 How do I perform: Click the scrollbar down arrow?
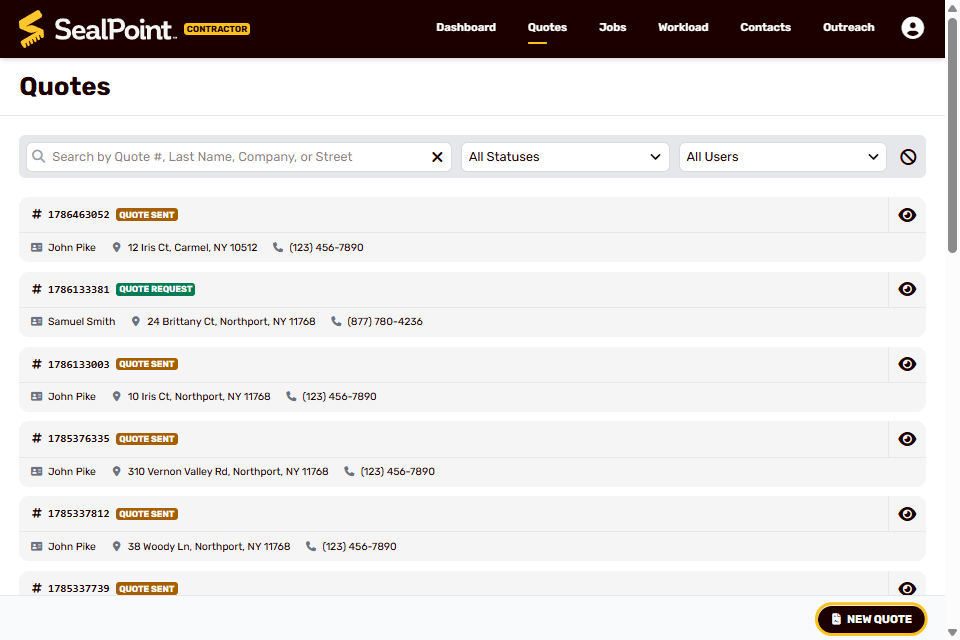[952, 633]
